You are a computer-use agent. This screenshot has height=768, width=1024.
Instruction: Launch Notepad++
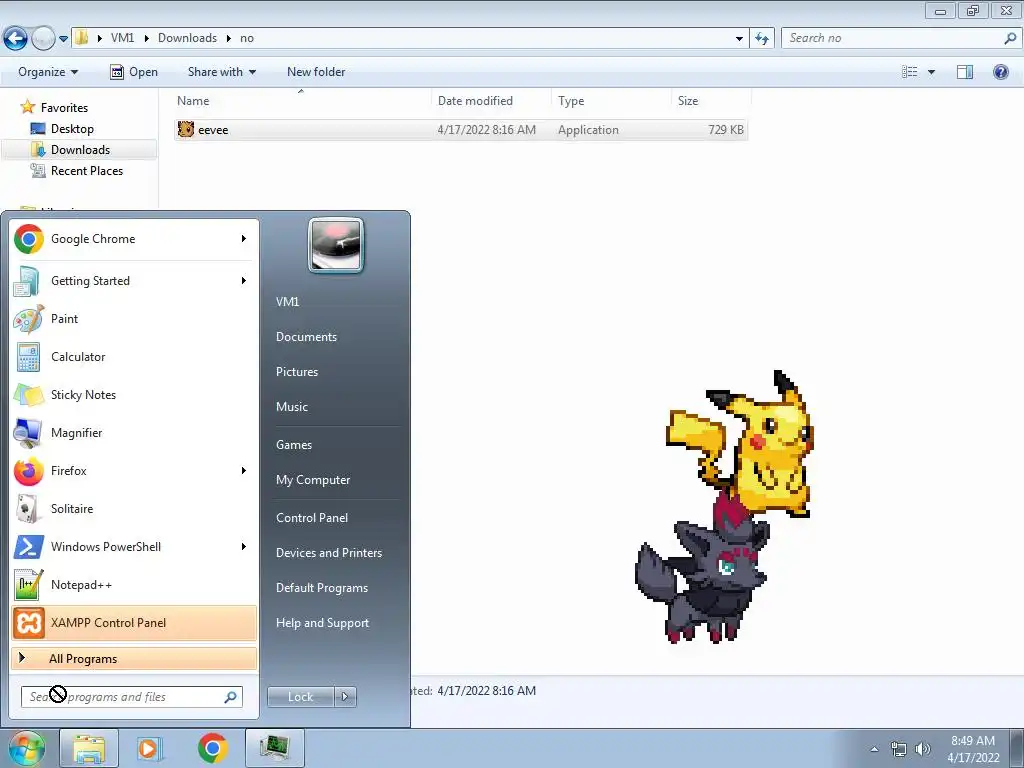tap(134, 584)
